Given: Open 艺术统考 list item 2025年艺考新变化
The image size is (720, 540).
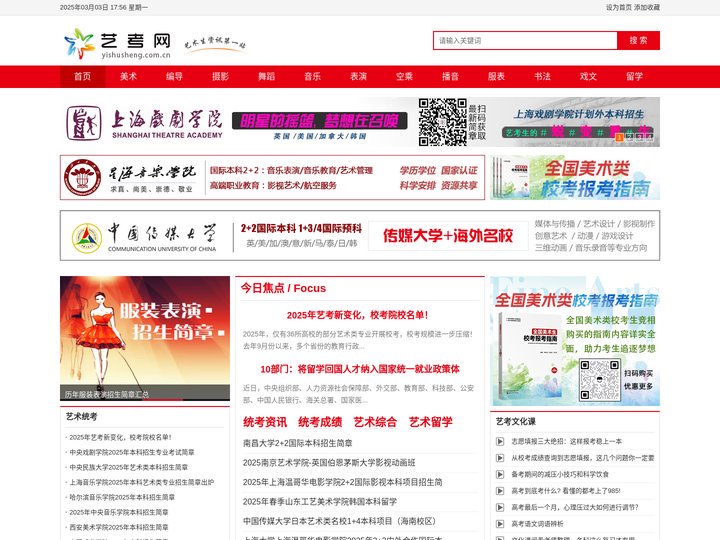Looking at the screenshot, I should (x=120, y=438).
